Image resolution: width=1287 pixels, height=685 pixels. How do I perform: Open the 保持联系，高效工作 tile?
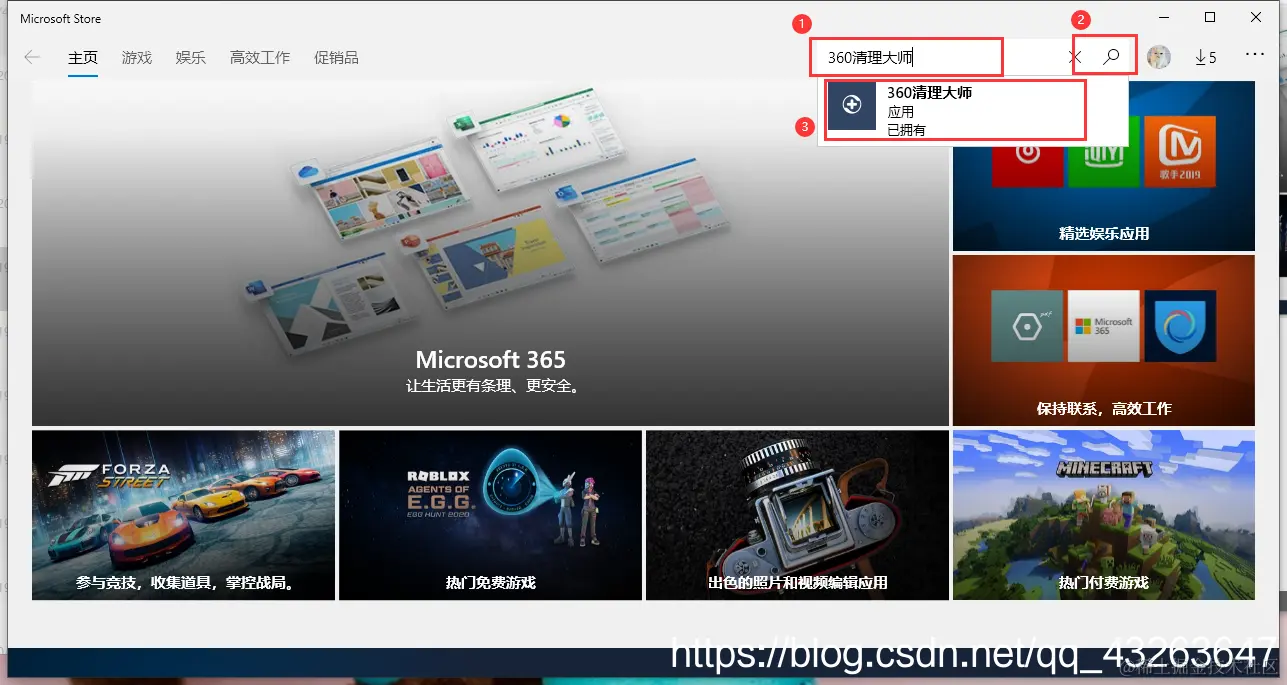[x=1104, y=340]
